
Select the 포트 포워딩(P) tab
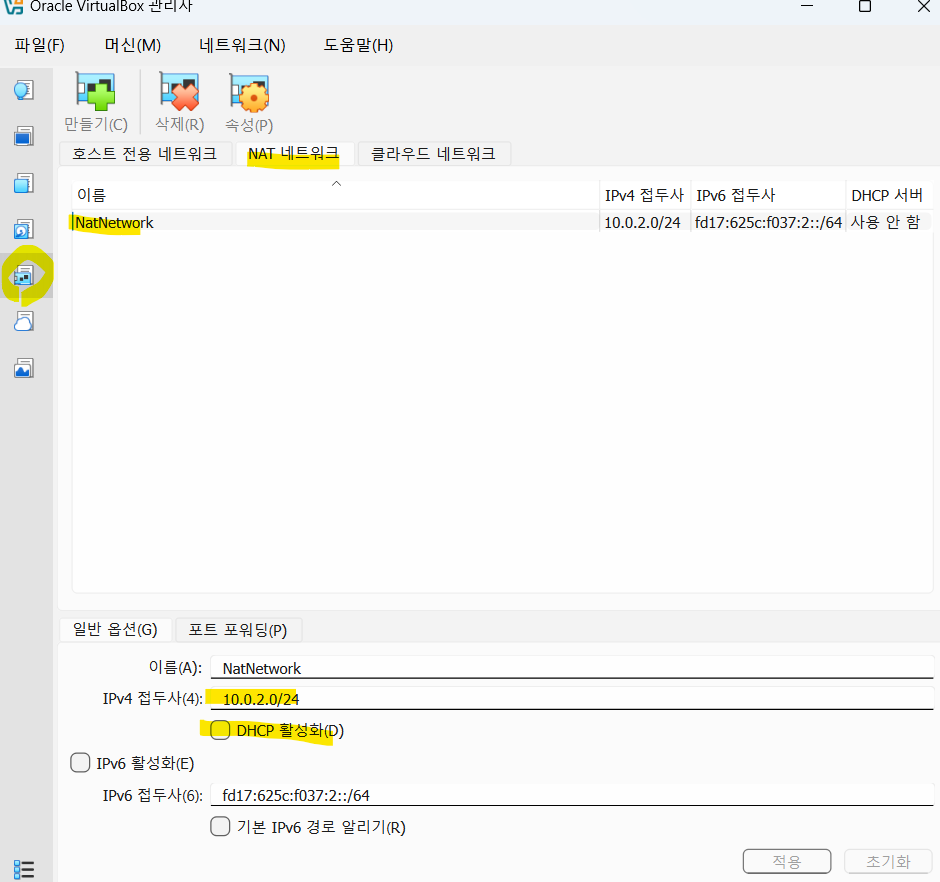coord(238,630)
